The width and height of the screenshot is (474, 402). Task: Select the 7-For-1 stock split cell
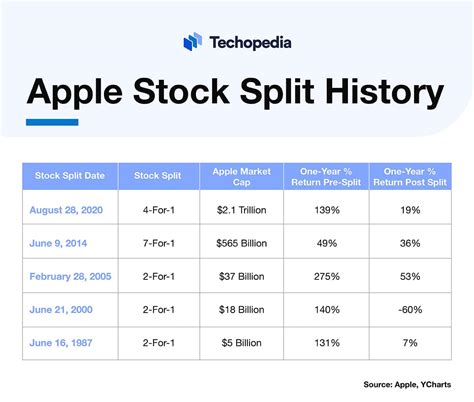click(159, 243)
